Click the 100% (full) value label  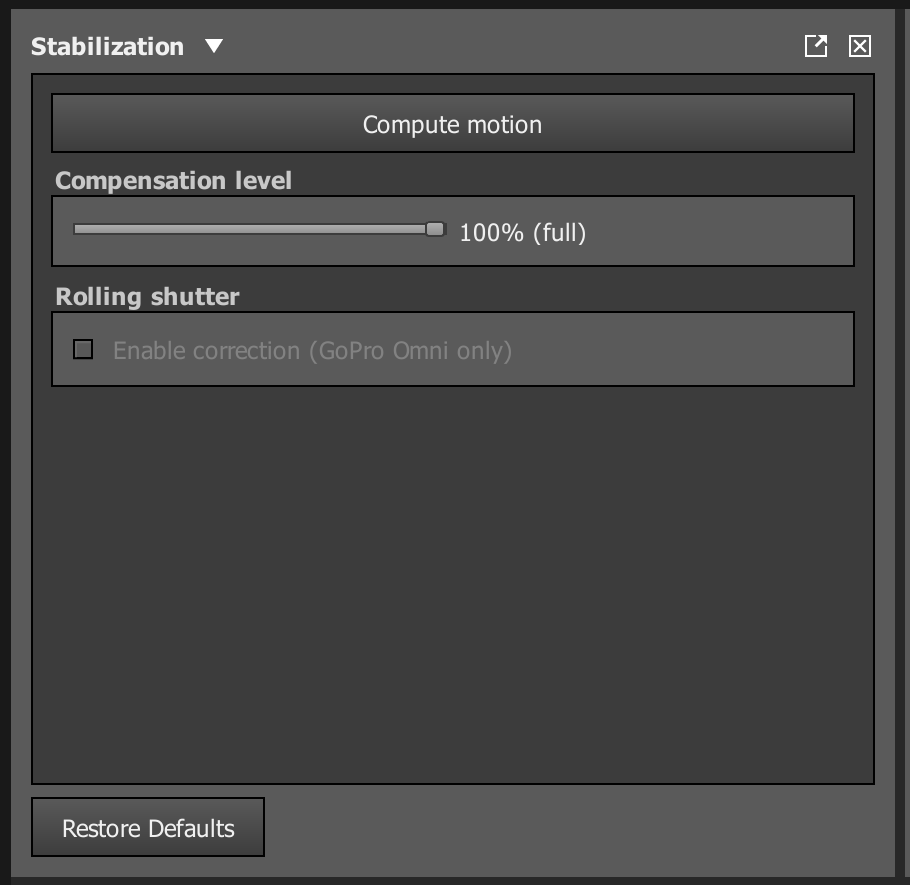tap(524, 232)
